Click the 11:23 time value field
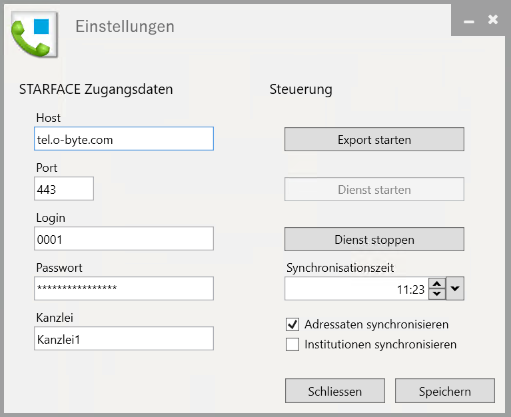This screenshot has height=417, width=511. (x=356, y=289)
